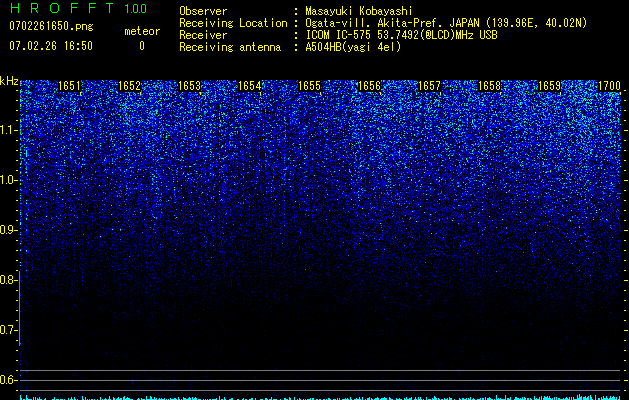629x400 pixels.
Task: Click time marker 1651
Action: coord(69,86)
